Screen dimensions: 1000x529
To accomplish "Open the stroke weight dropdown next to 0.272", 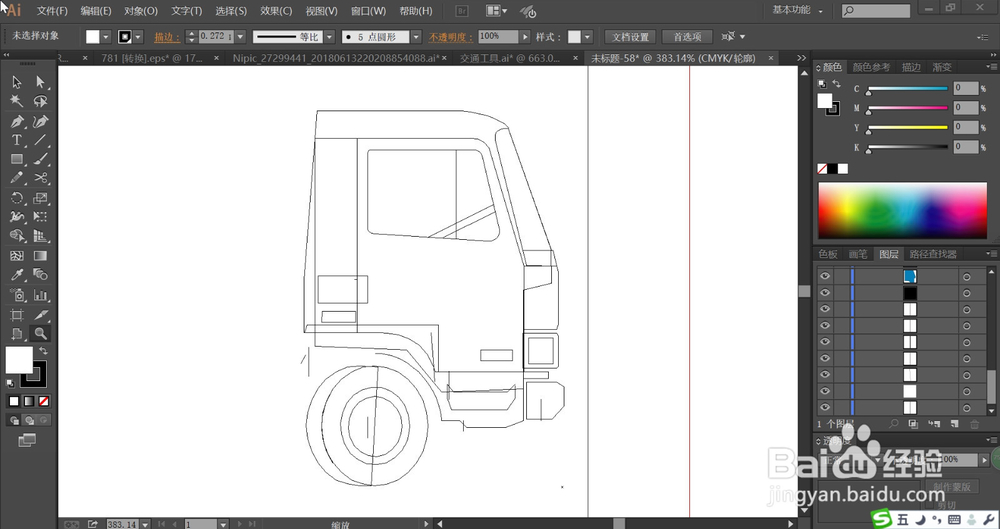I will coord(240,37).
